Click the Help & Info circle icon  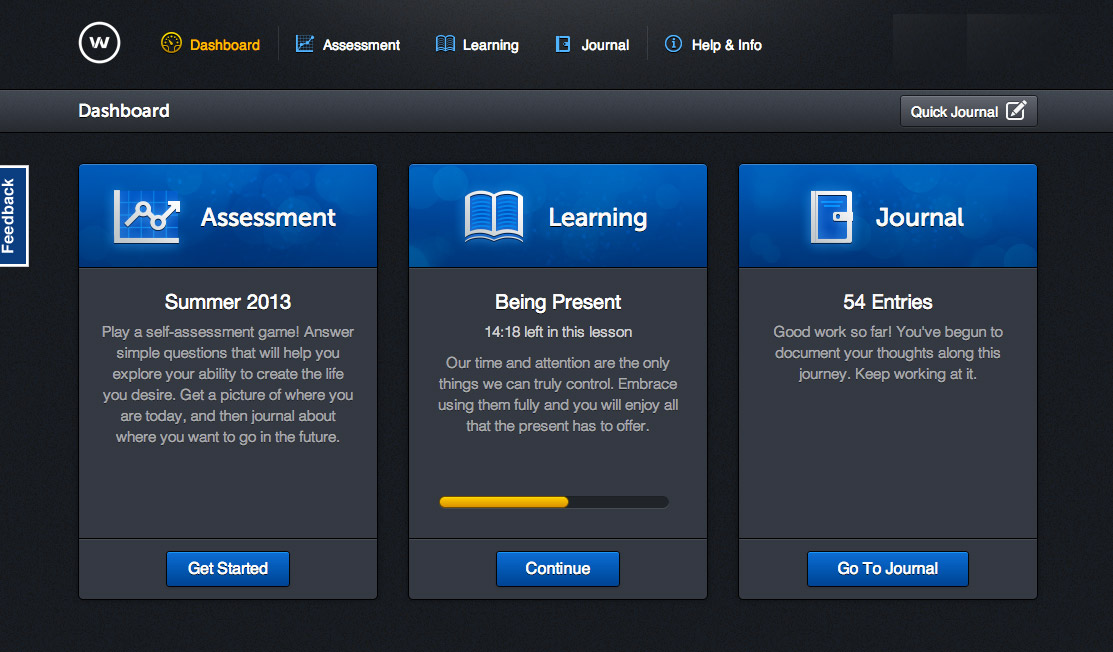[673, 44]
